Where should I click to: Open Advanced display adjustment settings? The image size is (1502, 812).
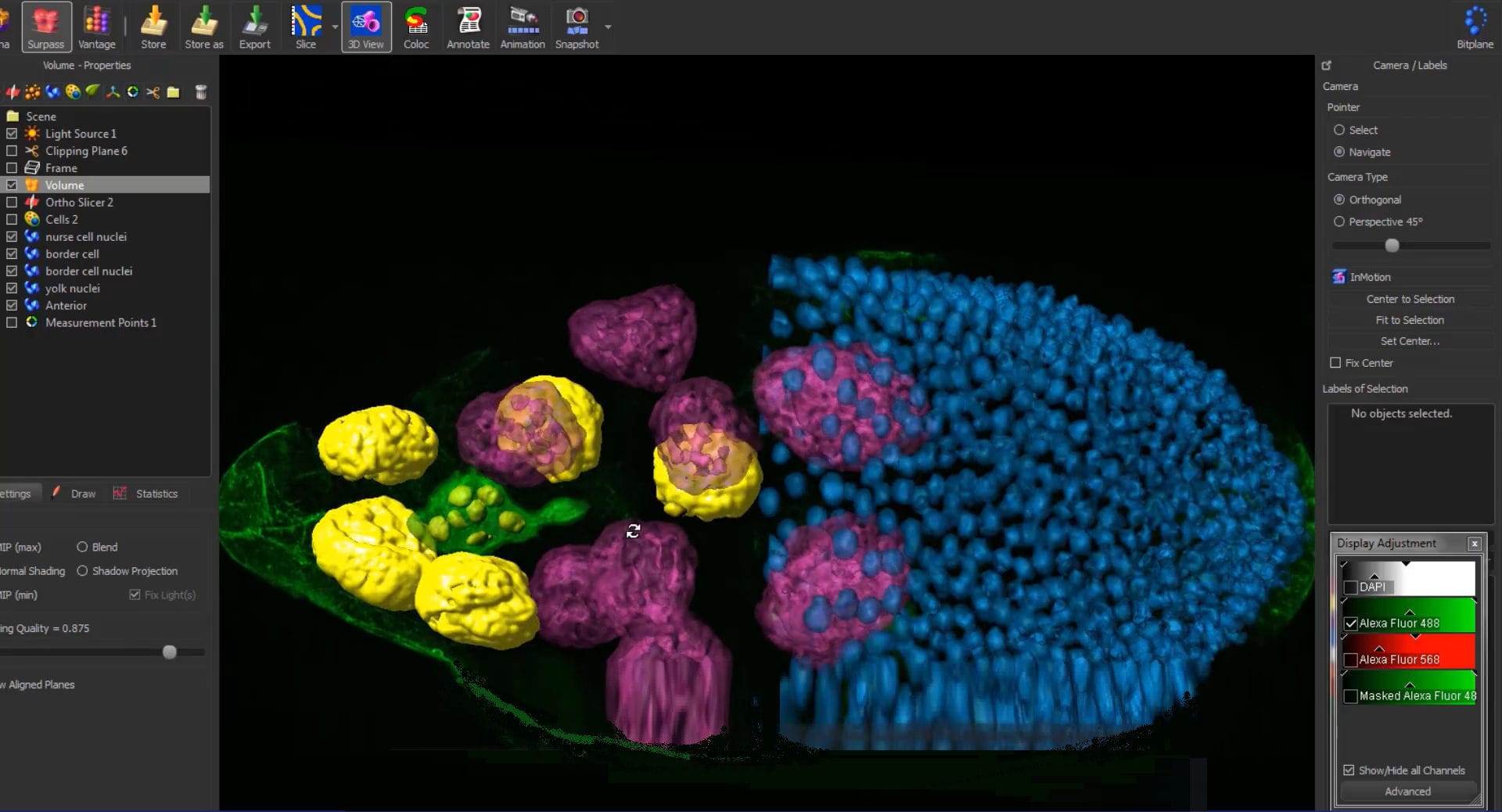[1408, 792]
